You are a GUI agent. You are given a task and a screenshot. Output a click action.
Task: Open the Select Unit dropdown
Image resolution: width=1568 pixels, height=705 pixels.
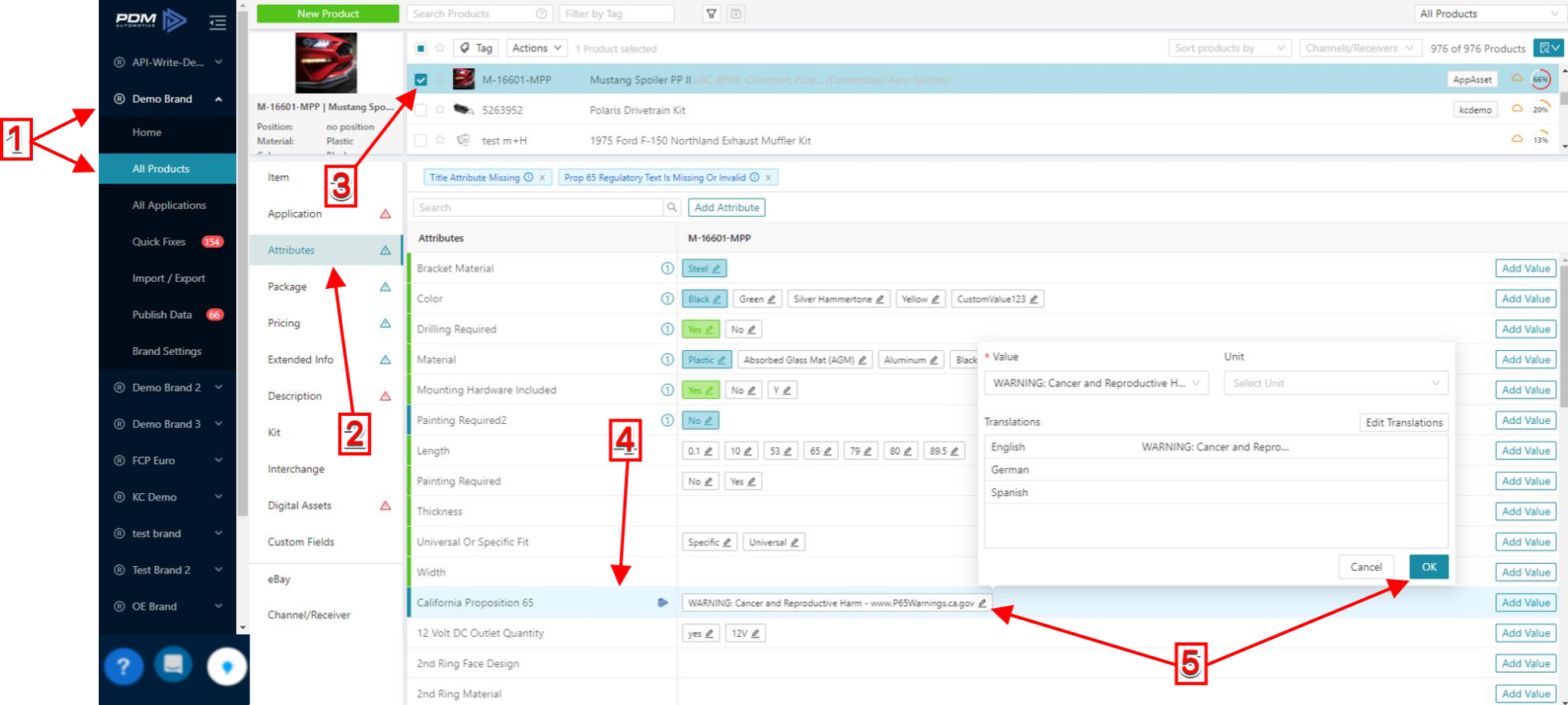pyautogui.click(x=1336, y=383)
